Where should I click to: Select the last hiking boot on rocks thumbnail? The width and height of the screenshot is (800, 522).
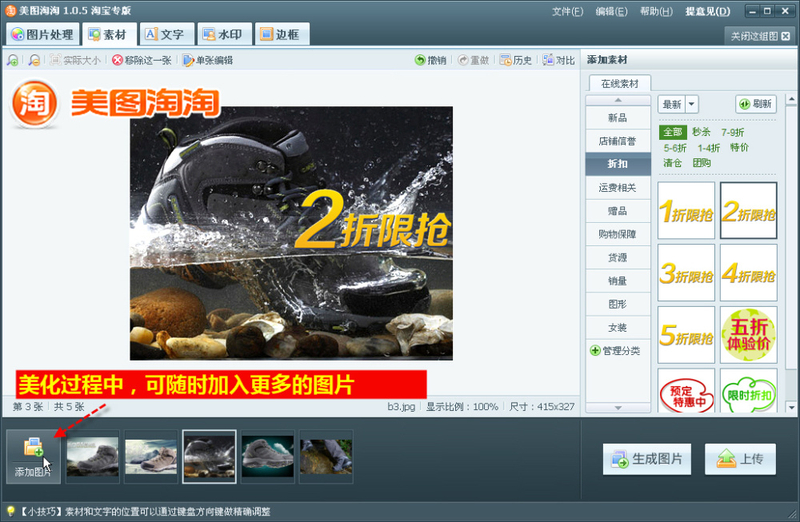[326, 456]
